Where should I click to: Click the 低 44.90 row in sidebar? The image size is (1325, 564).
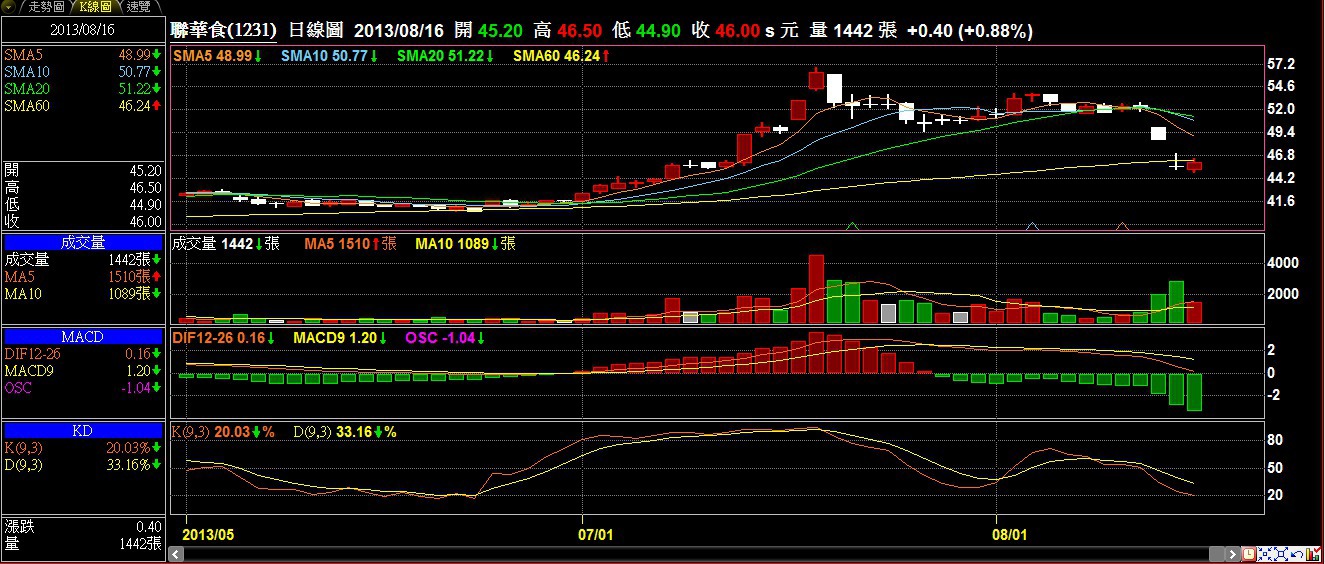pyautogui.click(x=83, y=204)
